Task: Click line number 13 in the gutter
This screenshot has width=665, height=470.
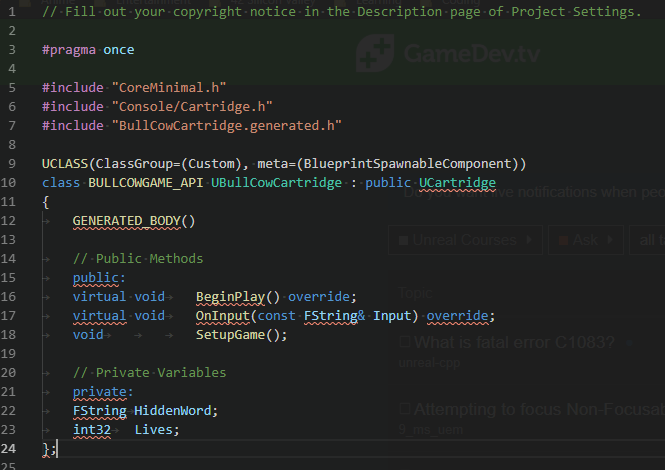Action: coord(8,240)
